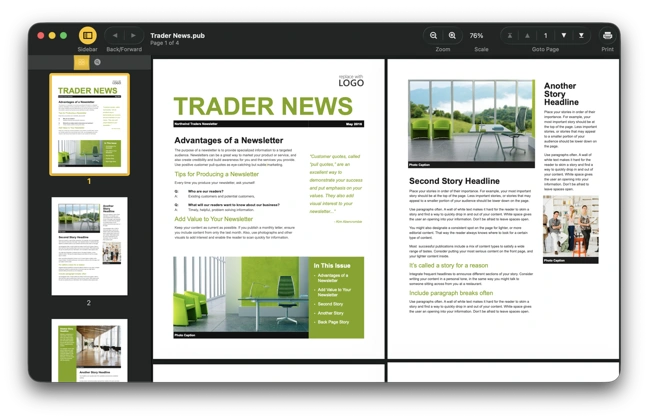Click 'Include paragraph breaks often' subheading
Screen dimensions: 649x419
click(x=451, y=293)
